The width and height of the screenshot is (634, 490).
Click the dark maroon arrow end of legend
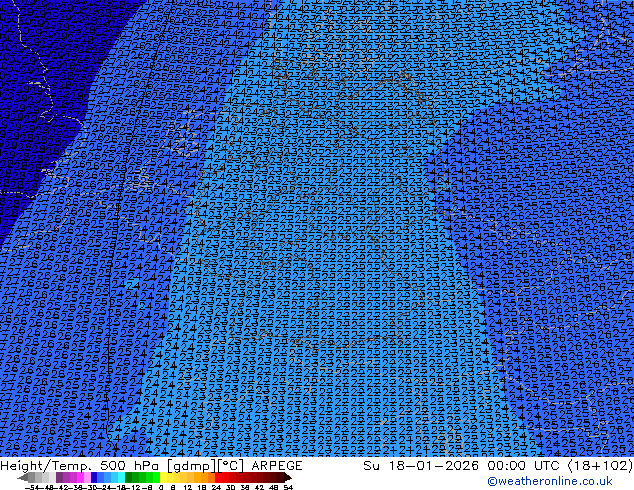[x=288, y=478]
